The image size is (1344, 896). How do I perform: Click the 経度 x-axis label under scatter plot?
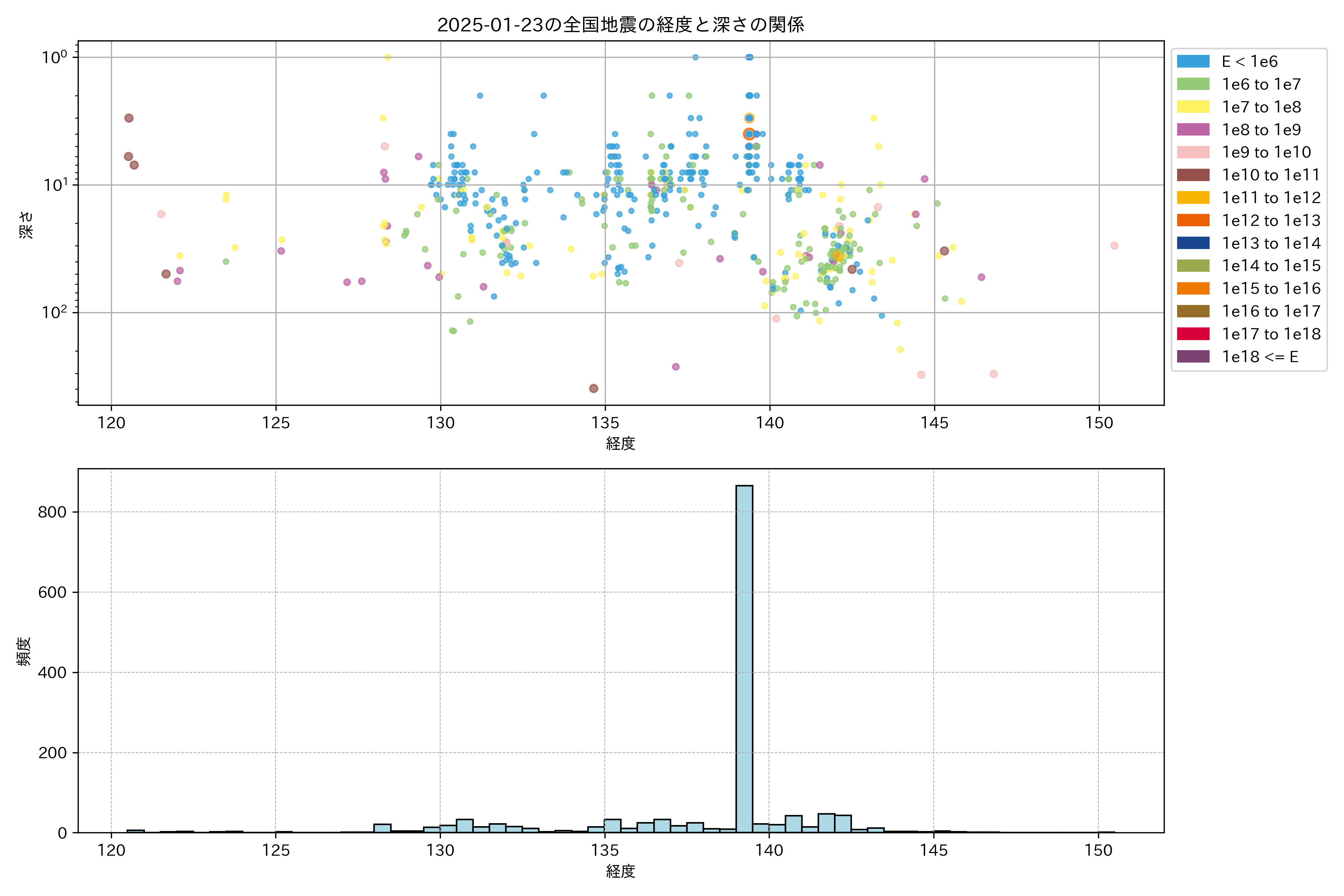[620, 443]
